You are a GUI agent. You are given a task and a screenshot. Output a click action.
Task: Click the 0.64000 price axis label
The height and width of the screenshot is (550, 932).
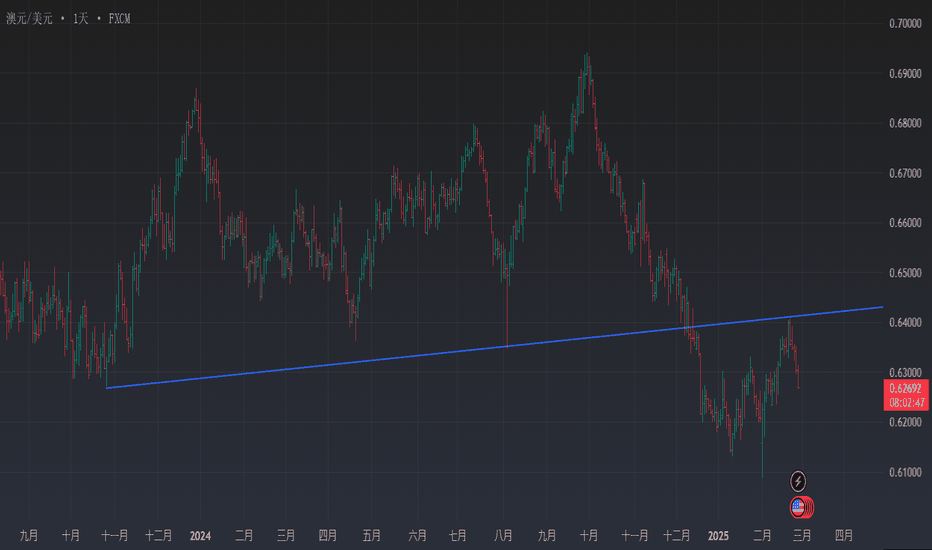tap(906, 323)
